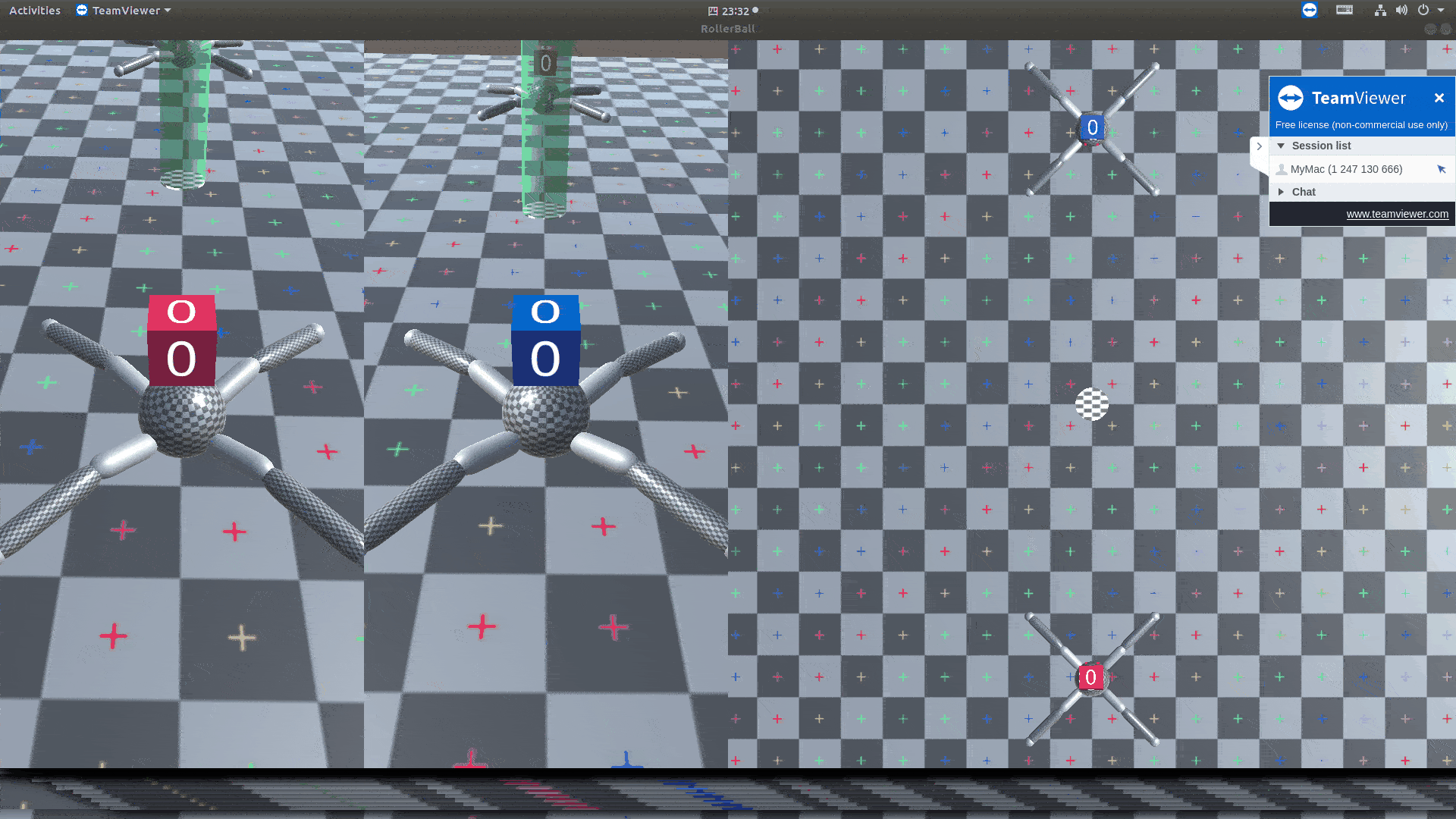Image resolution: width=1456 pixels, height=819 pixels.
Task: Select MyMac session entry
Action: tap(1346, 169)
